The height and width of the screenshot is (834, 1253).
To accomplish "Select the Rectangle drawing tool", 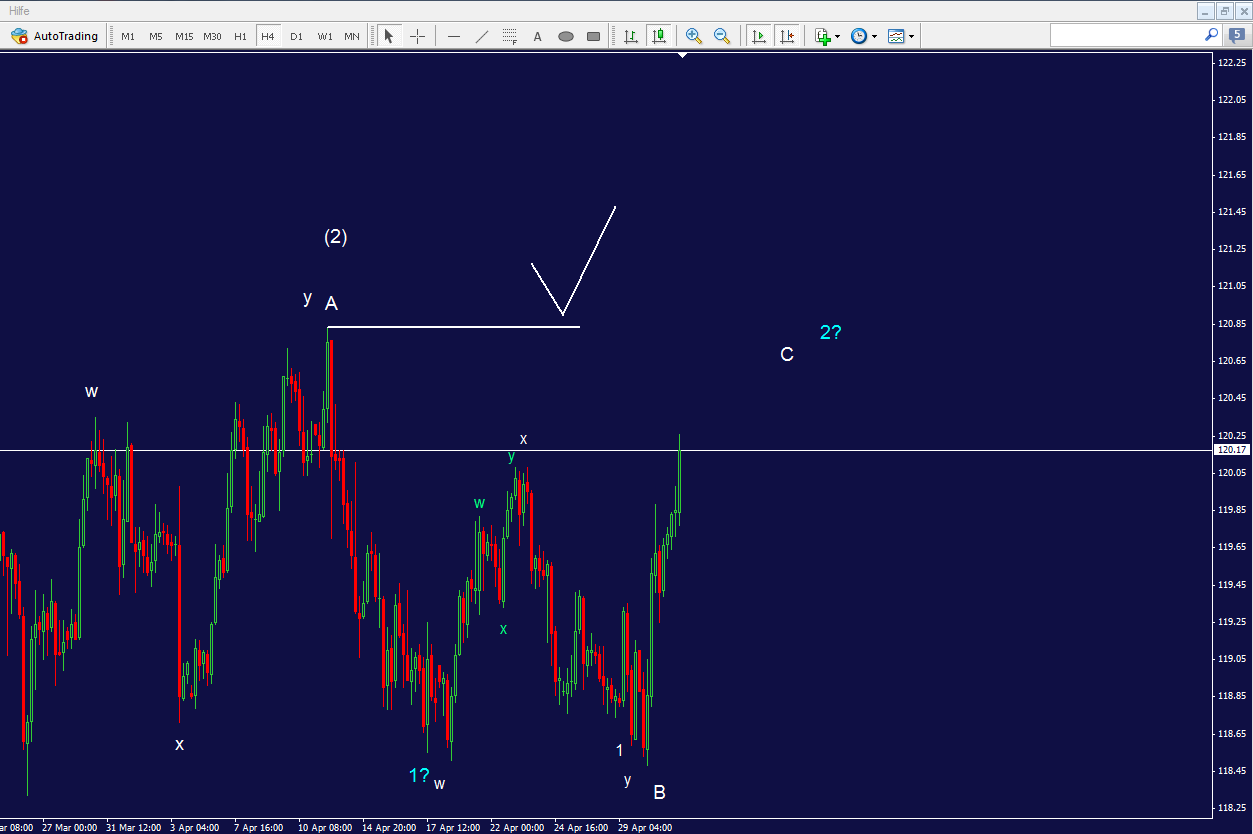I will point(593,36).
